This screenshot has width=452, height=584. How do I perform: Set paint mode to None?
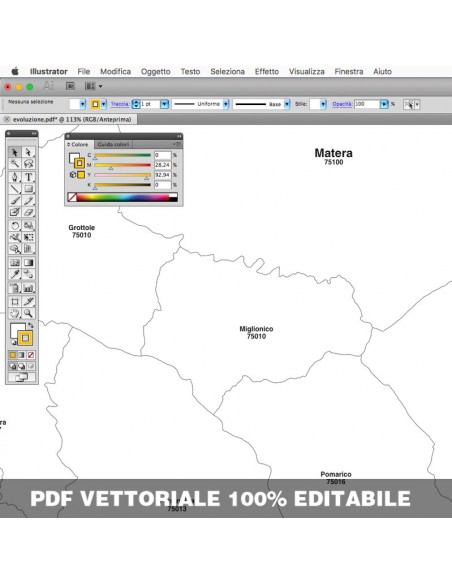[x=31, y=355]
